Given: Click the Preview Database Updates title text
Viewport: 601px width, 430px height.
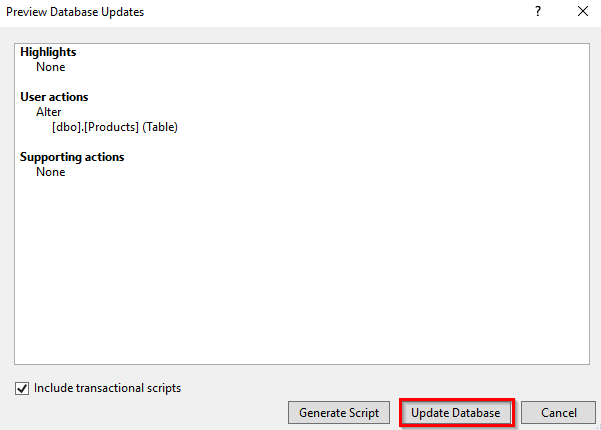Looking at the screenshot, I should point(75,12).
